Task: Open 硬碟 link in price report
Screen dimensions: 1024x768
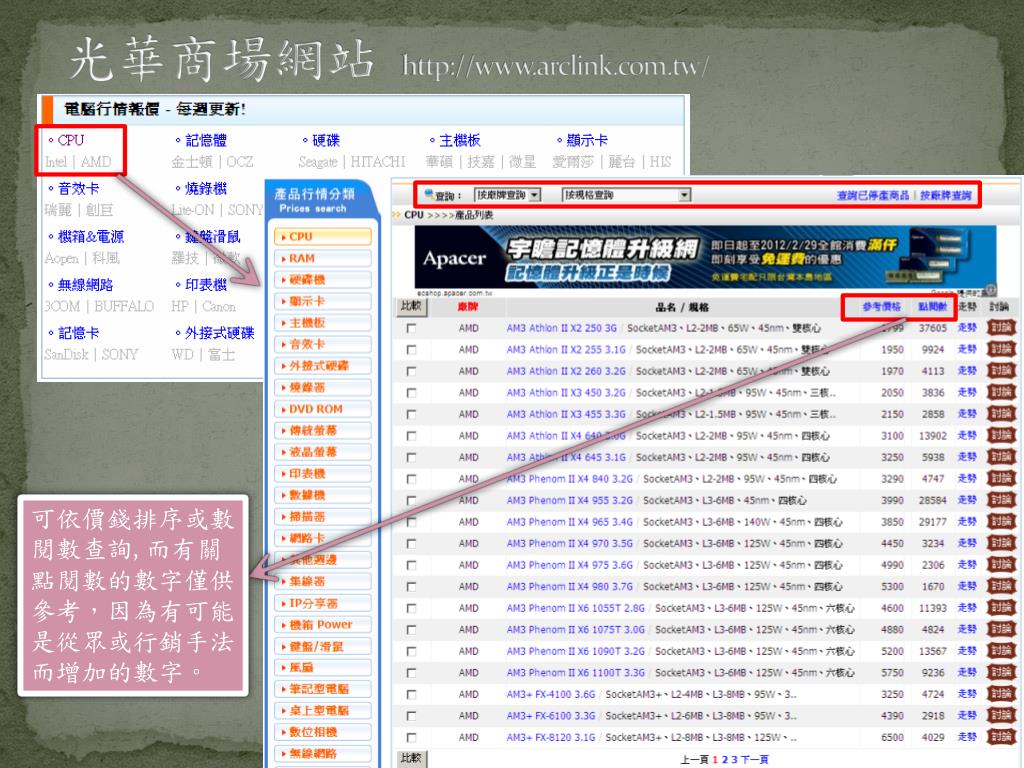Action: pyautogui.click(x=326, y=140)
